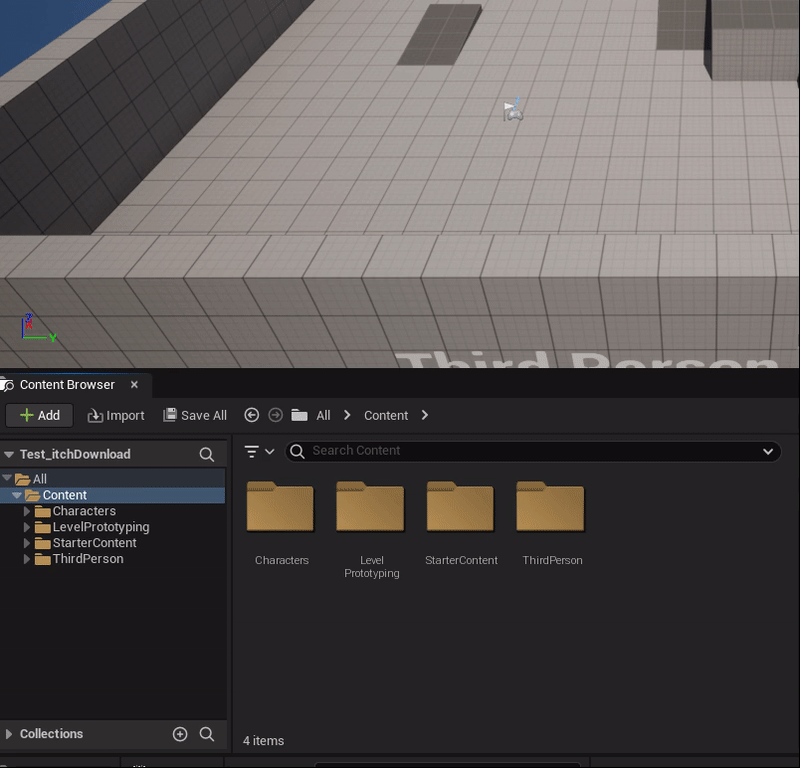This screenshot has width=800, height=768.
Task: Open the LevelPrototyping folder thumbnail
Action: tap(370, 507)
